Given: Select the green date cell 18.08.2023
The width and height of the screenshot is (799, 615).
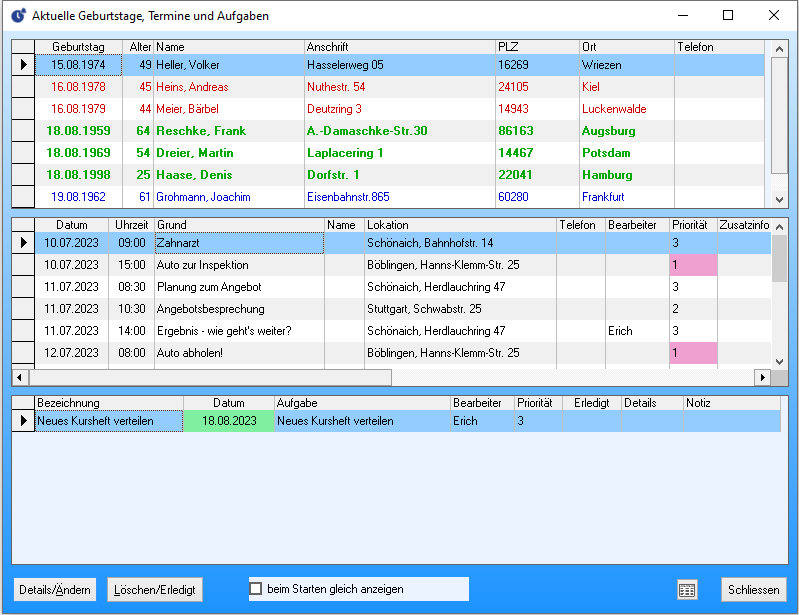Looking at the screenshot, I should point(229,422).
